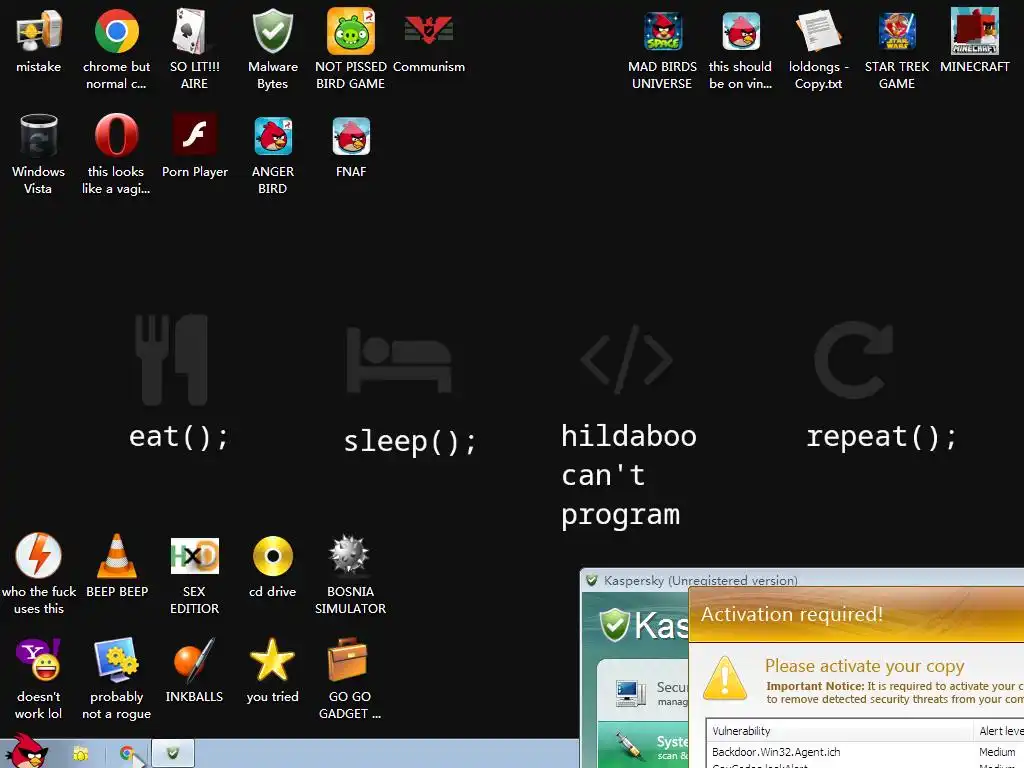Open the folder icon in the taskbar

pos(81,754)
